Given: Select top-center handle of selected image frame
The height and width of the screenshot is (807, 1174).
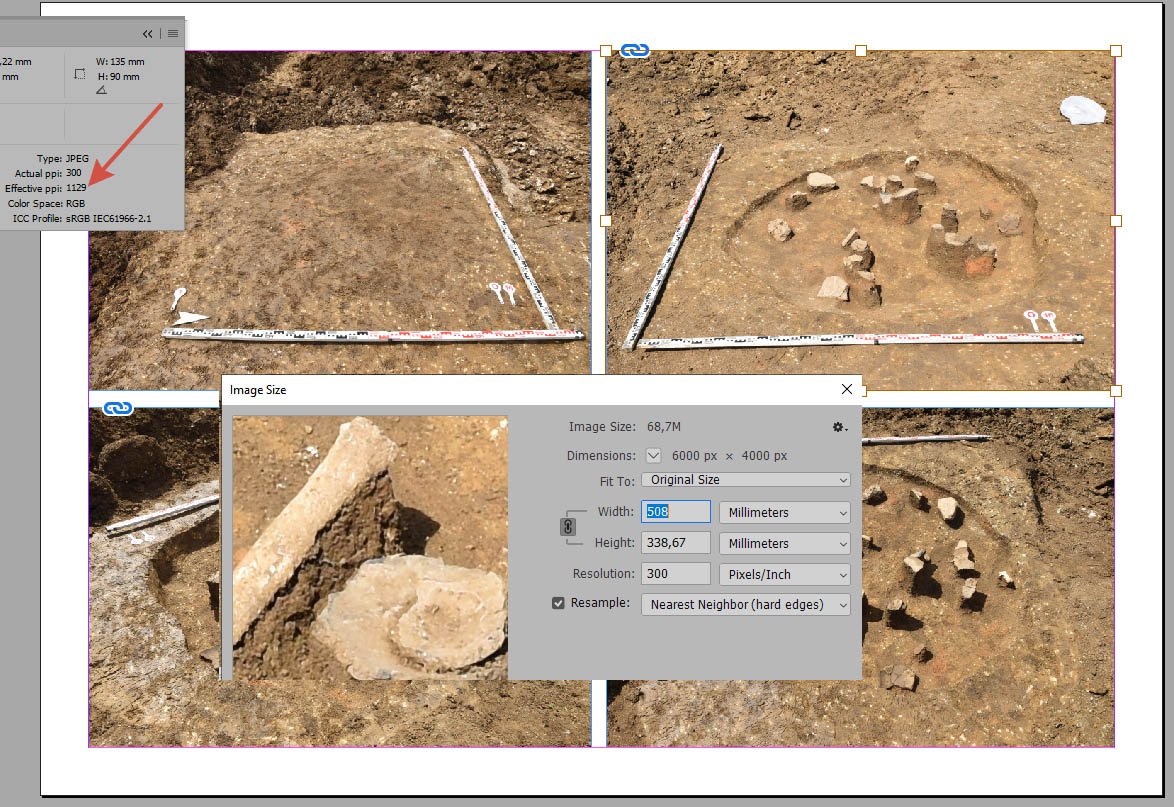Looking at the screenshot, I should pos(861,51).
